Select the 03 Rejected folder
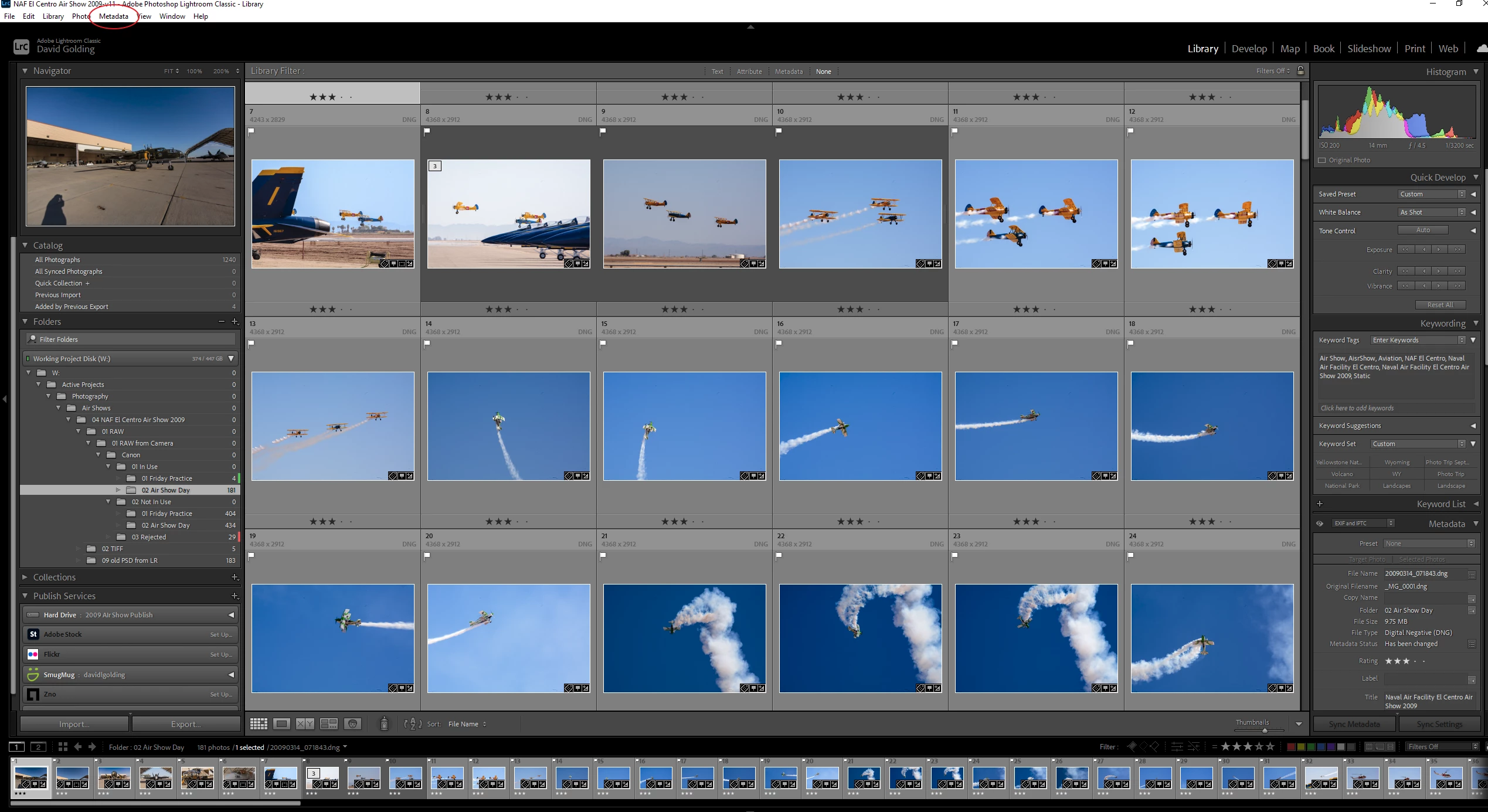 (148, 537)
